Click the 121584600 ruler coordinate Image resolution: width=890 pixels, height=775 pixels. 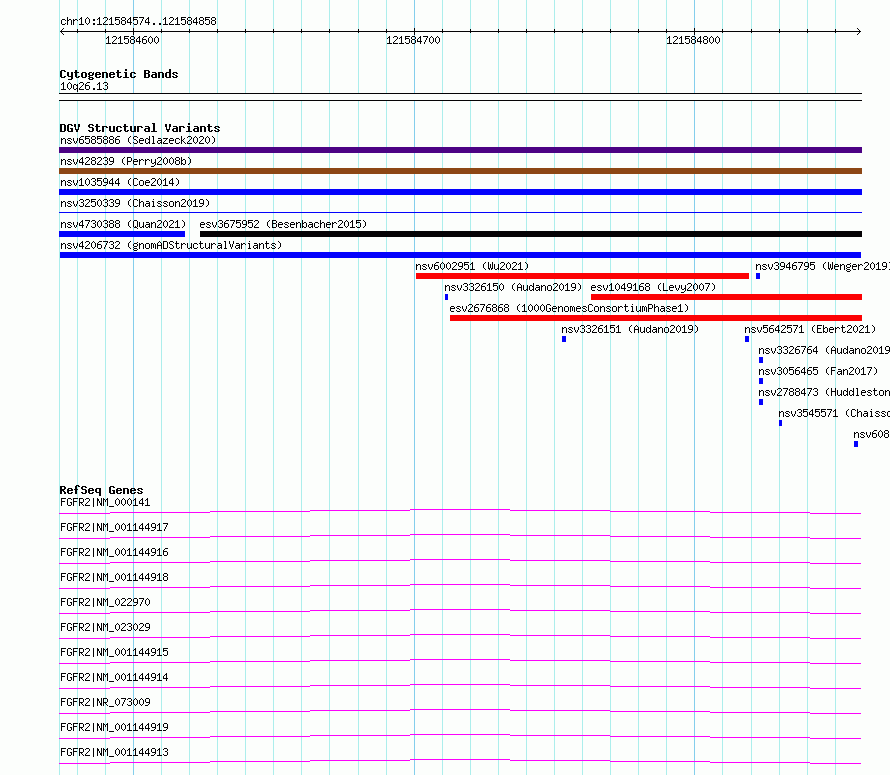(132, 40)
